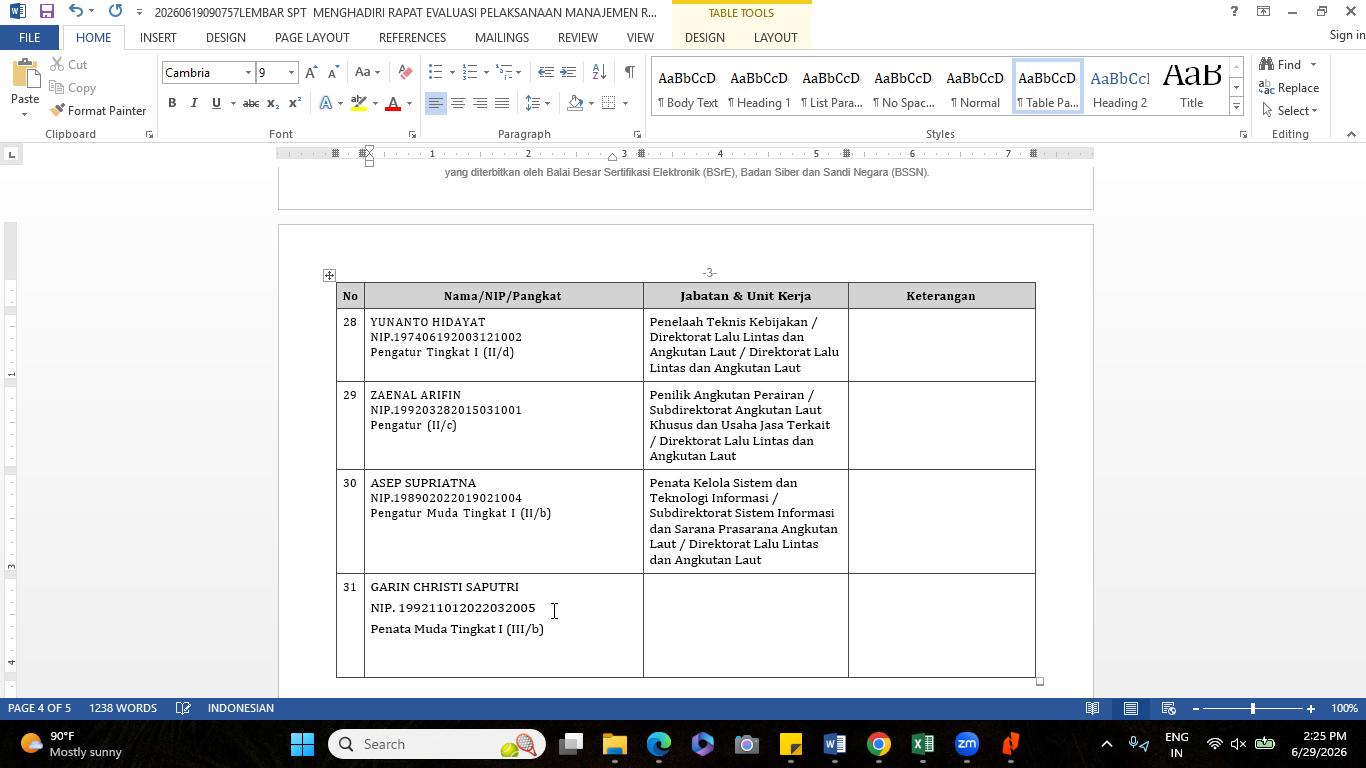Click the table move handle above the No column
Viewport: 1366px width, 768px height.
(329, 275)
